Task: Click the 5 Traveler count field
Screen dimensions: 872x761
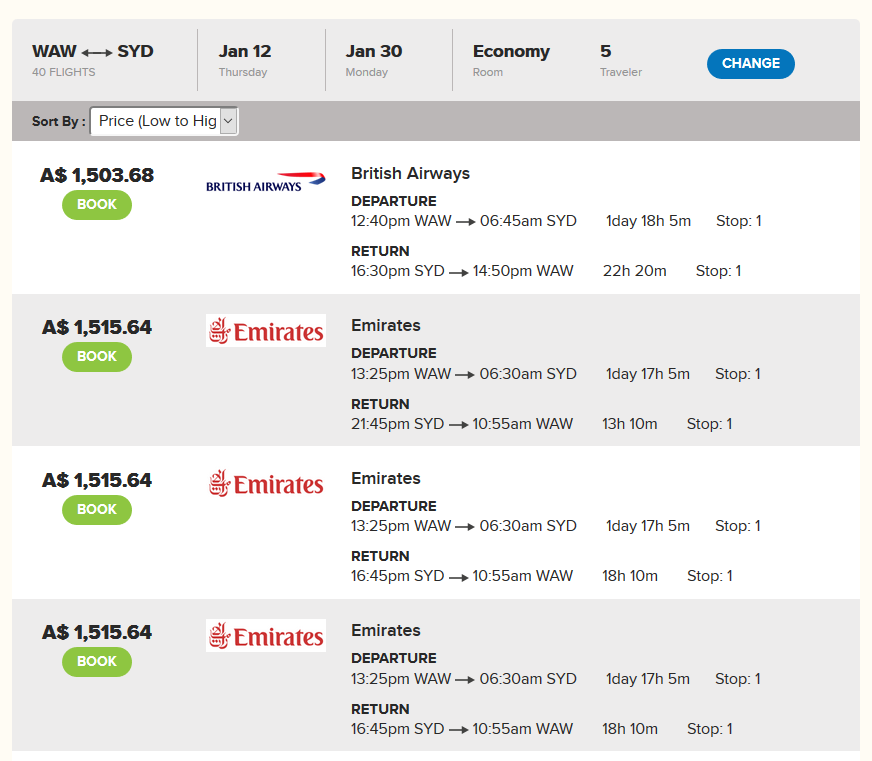Action: 621,60
